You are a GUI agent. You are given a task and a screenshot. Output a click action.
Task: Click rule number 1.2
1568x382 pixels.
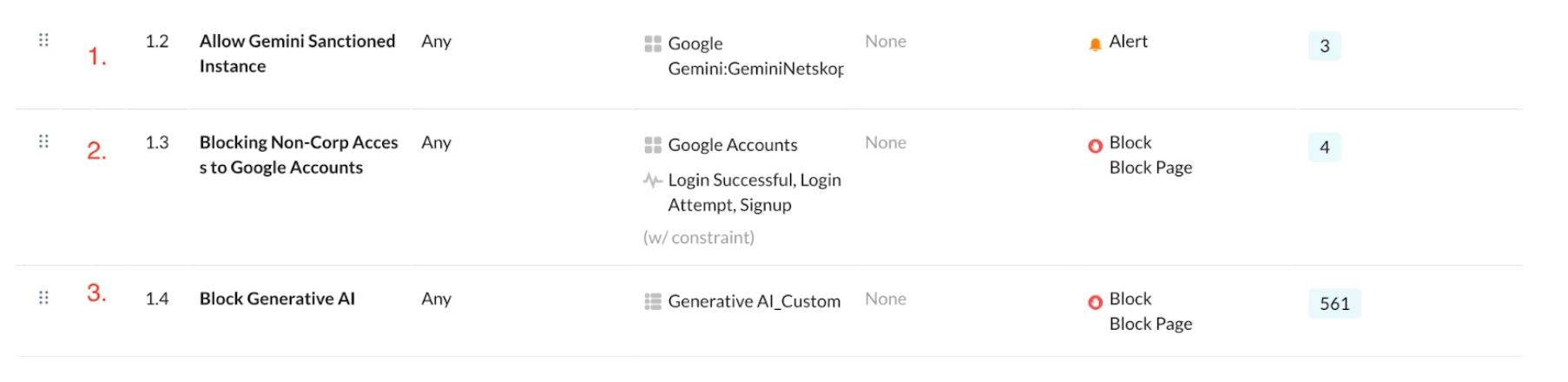pos(157,42)
